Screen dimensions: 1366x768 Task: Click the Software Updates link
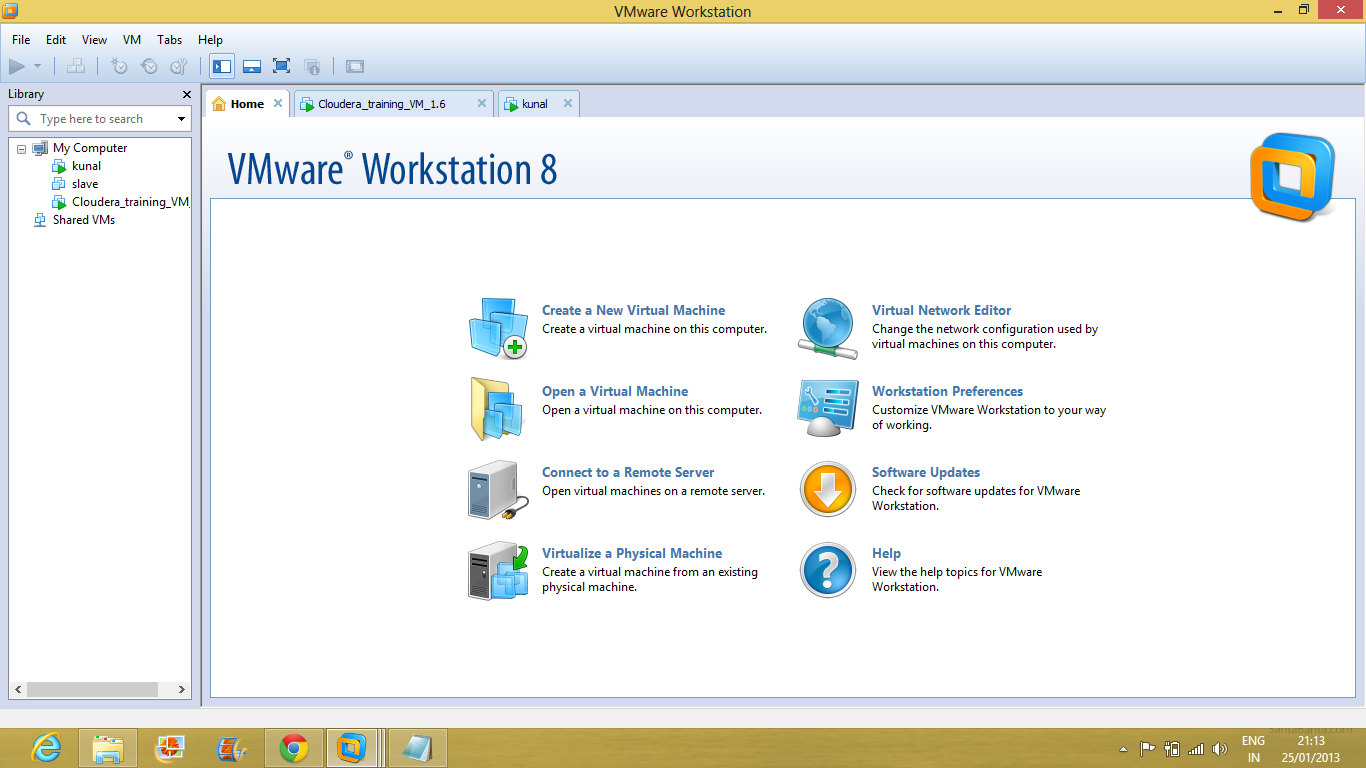926,473
